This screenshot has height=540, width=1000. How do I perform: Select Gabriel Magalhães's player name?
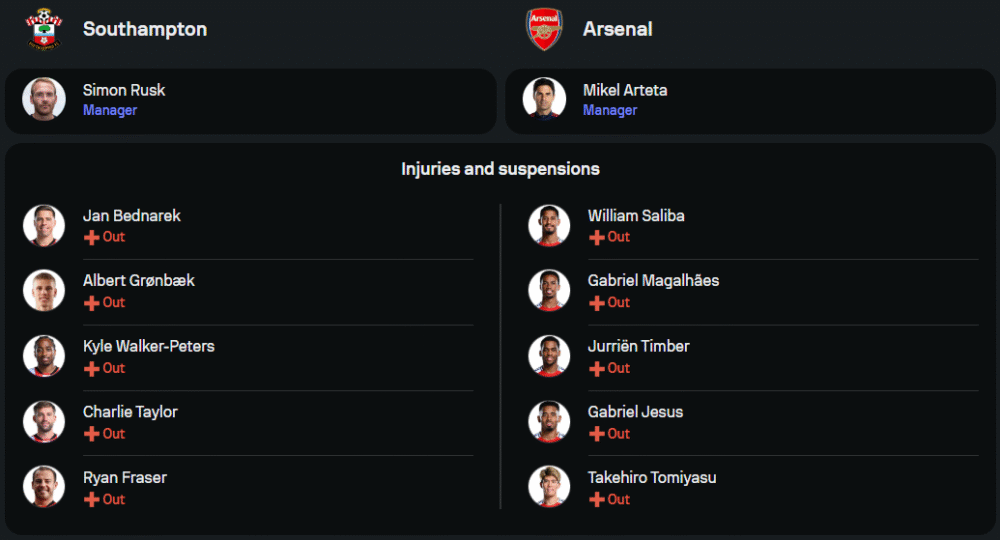point(653,280)
